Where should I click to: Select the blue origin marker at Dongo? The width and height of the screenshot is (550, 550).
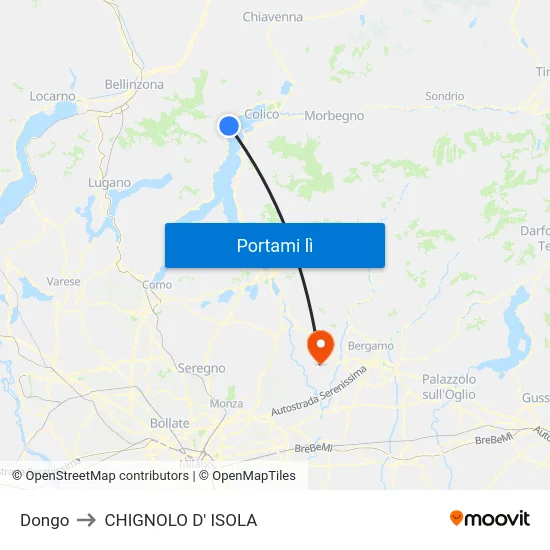pyautogui.click(x=229, y=126)
